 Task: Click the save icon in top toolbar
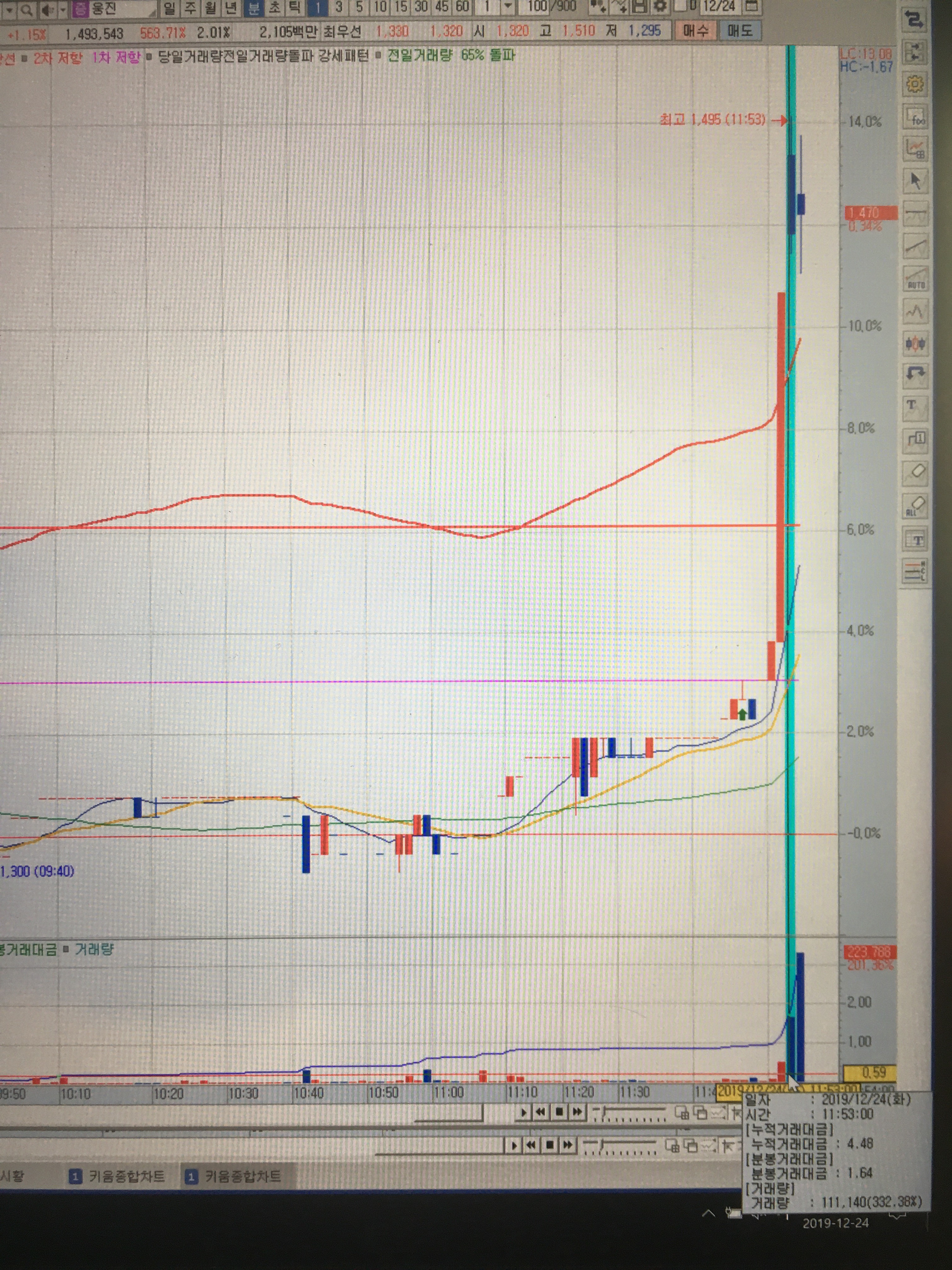(639, 7)
